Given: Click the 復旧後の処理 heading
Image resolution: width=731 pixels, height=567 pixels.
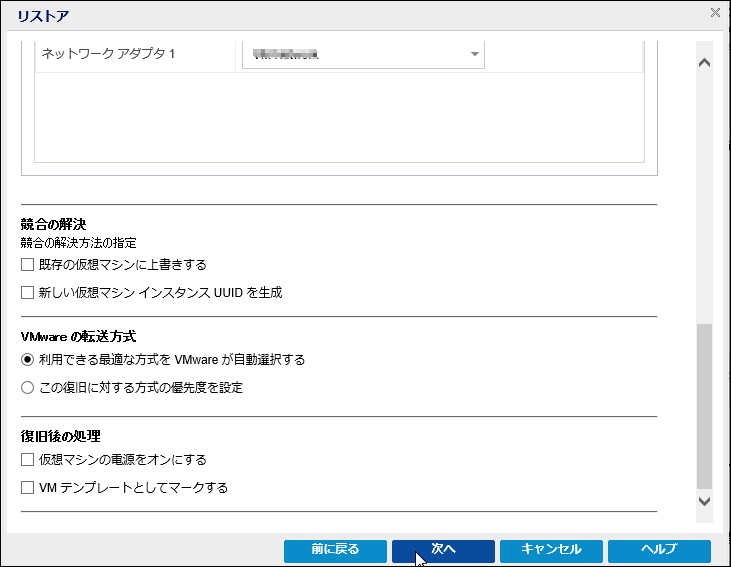Looking at the screenshot, I should click(x=61, y=436).
